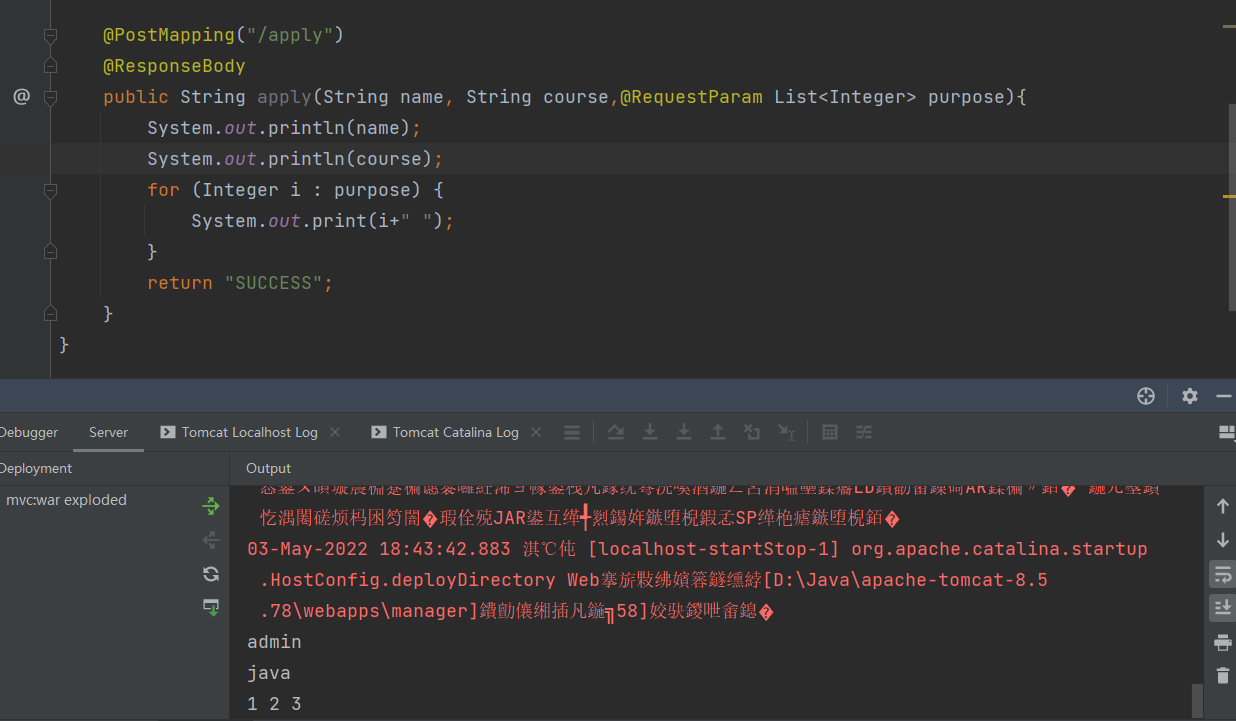Click the print console output icon

click(1222, 642)
